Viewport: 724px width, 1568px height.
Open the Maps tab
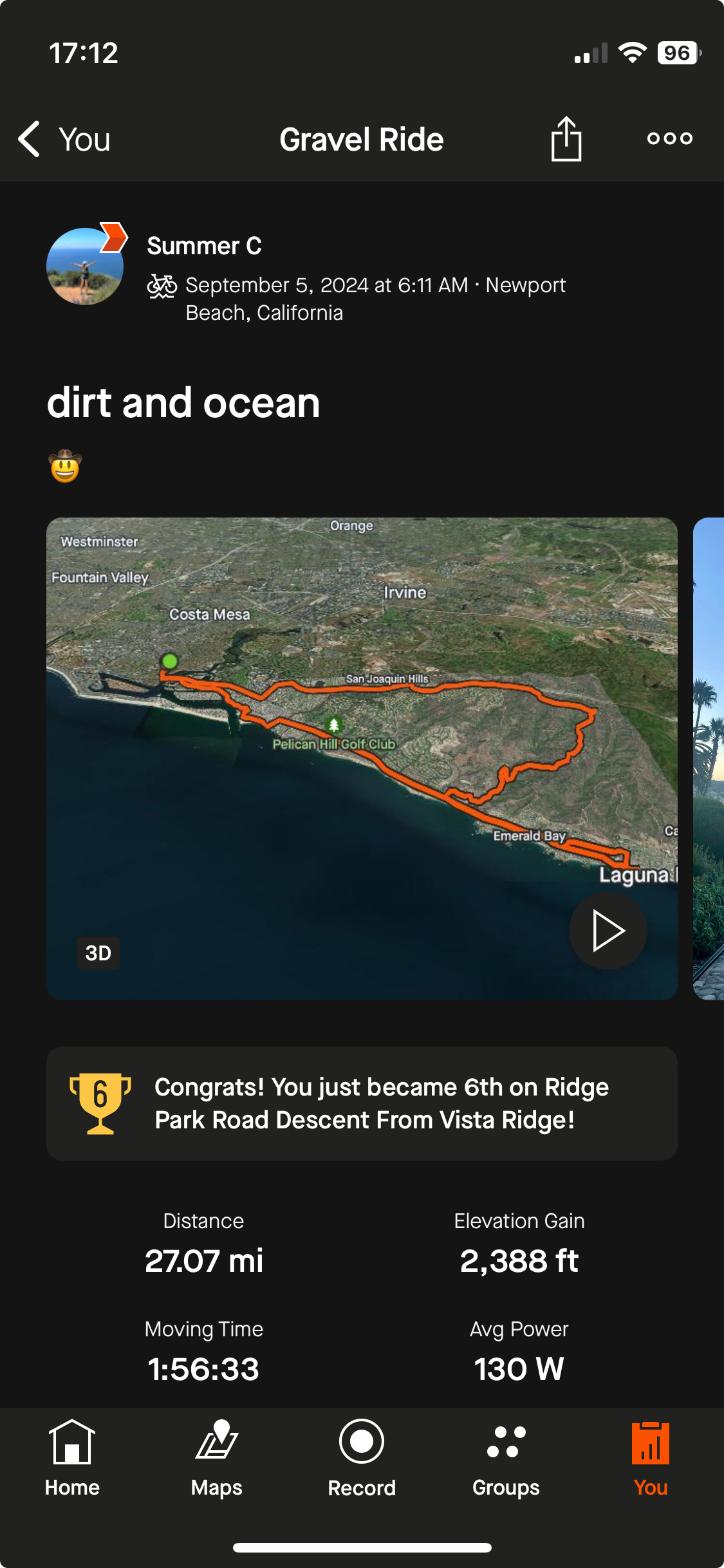pyautogui.click(x=217, y=1459)
